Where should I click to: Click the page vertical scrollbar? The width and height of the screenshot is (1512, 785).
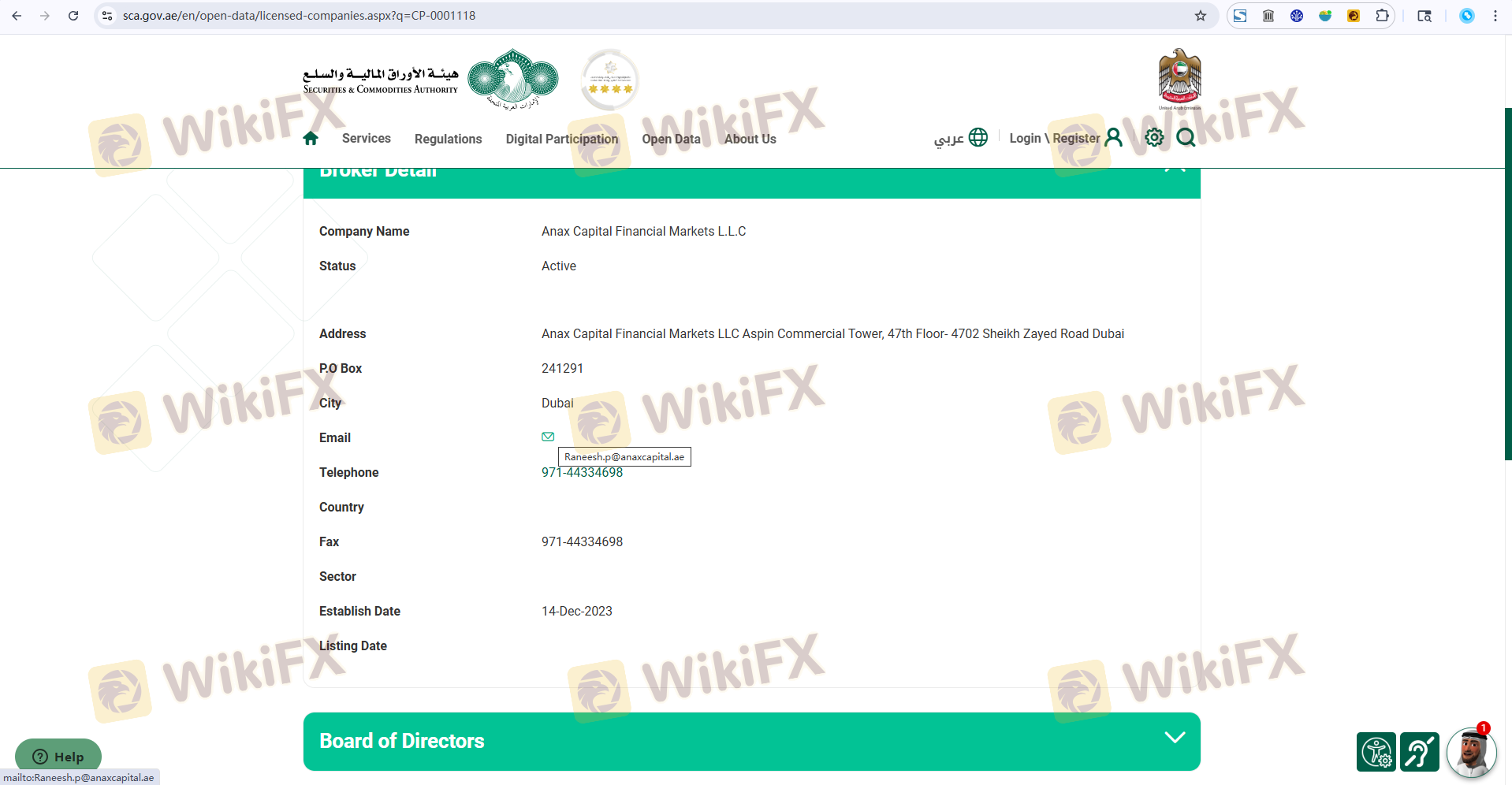click(1507, 284)
